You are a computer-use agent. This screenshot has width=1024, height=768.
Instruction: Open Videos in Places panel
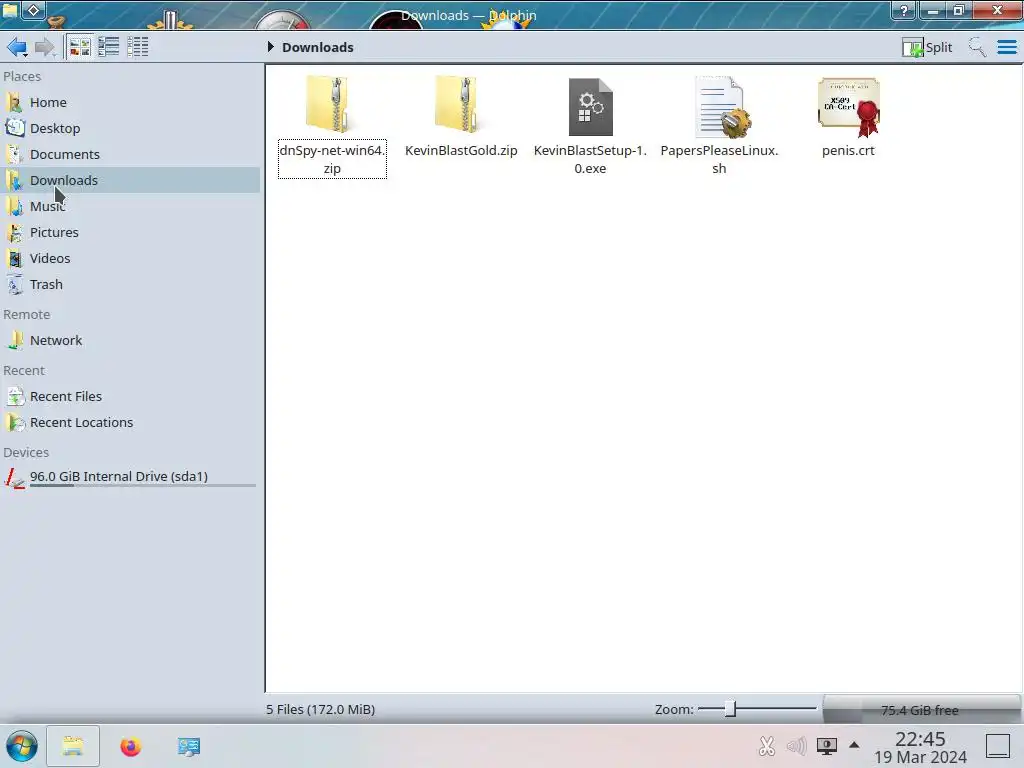131,259
